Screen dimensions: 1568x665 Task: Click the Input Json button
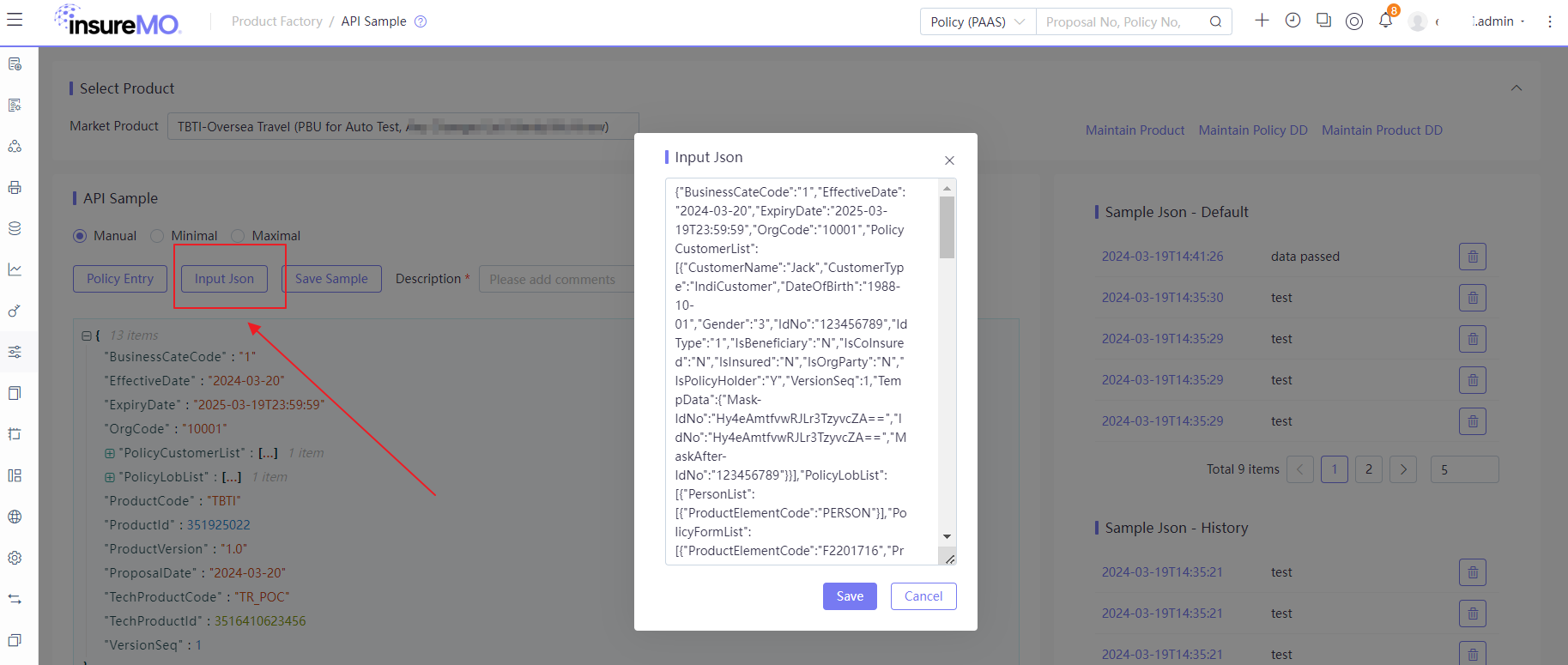pyautogui.click(x=224, y=279)
